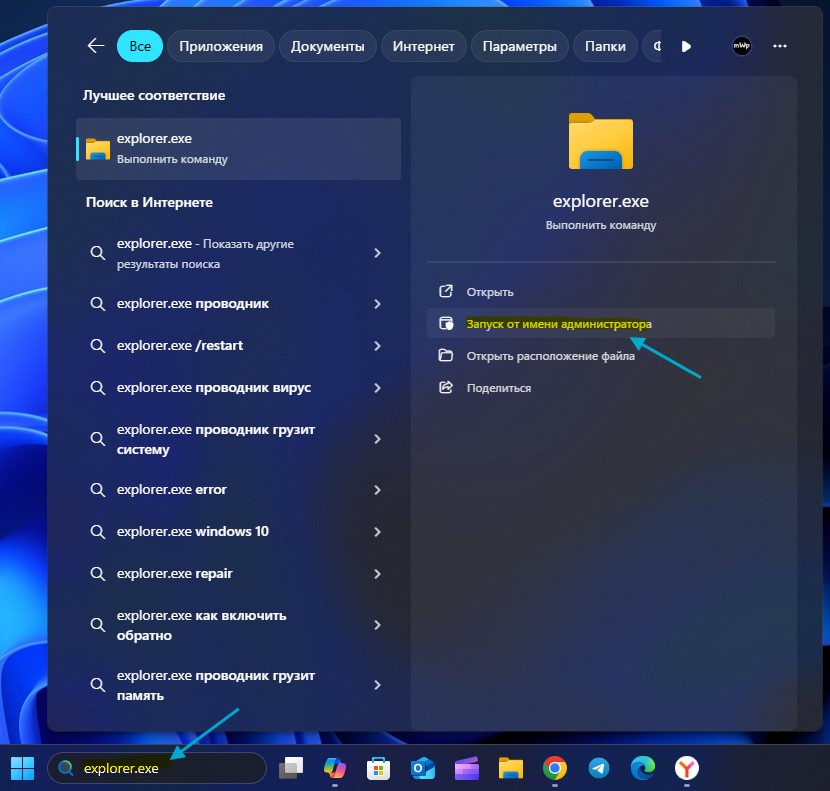Expand chevron for 'explorer.exe проводник вирус'
This screenshot has width=830, height=791.
[x=377, y=388]
